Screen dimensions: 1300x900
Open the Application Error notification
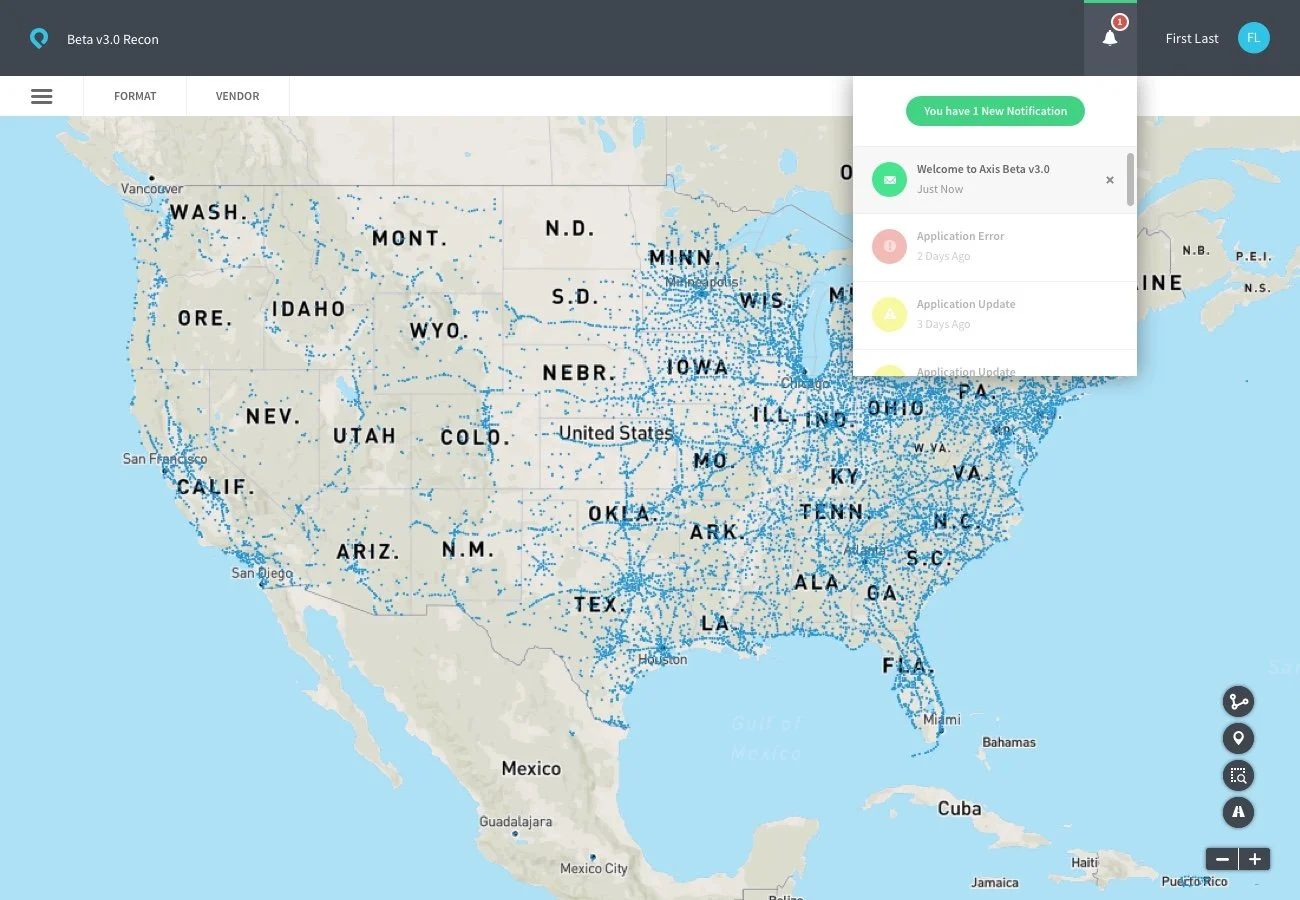click(x=960, y=245)
